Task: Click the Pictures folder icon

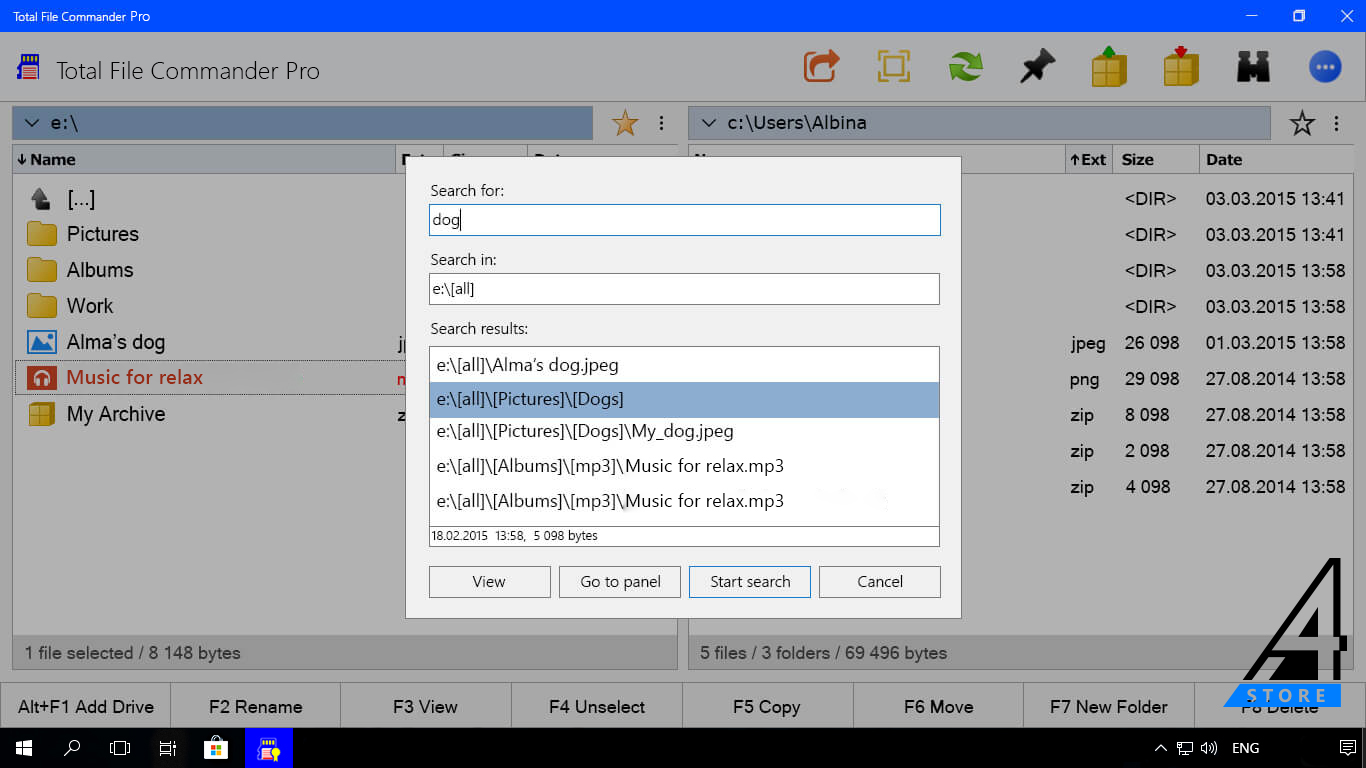Action: [42, 234]
